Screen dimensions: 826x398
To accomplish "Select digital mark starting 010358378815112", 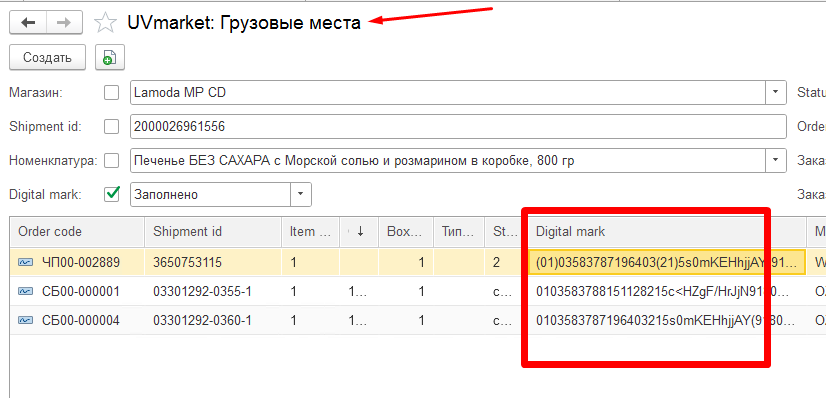I will 667,291.
